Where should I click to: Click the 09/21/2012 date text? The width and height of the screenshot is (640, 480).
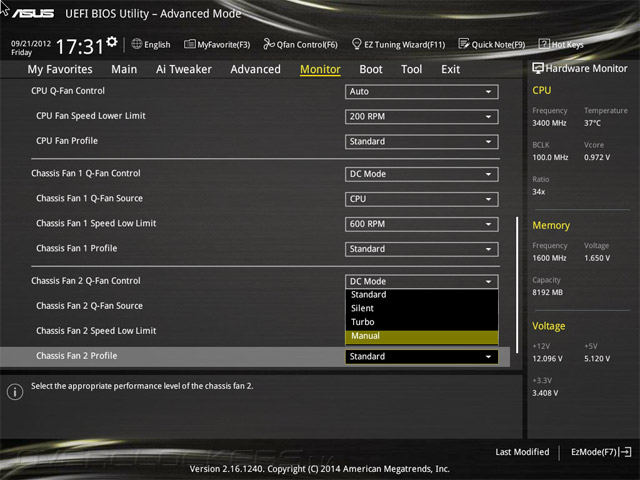coord(31,43)
